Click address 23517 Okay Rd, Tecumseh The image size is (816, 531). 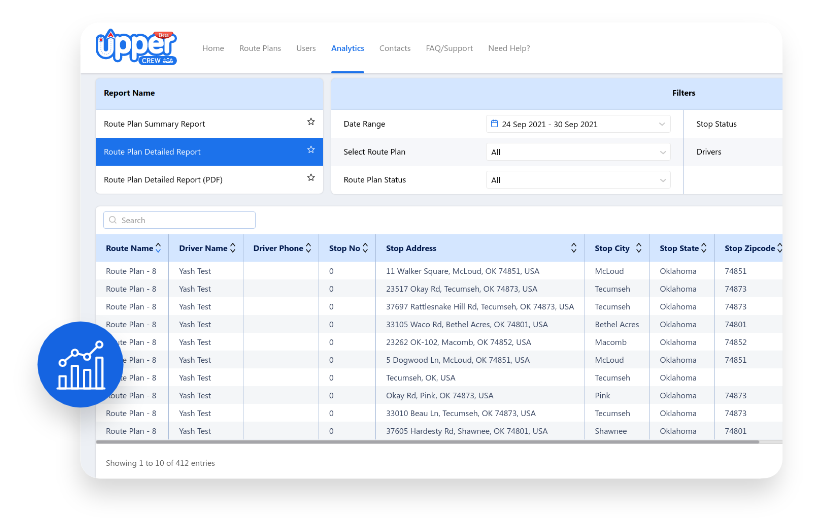tap(462, 289)
